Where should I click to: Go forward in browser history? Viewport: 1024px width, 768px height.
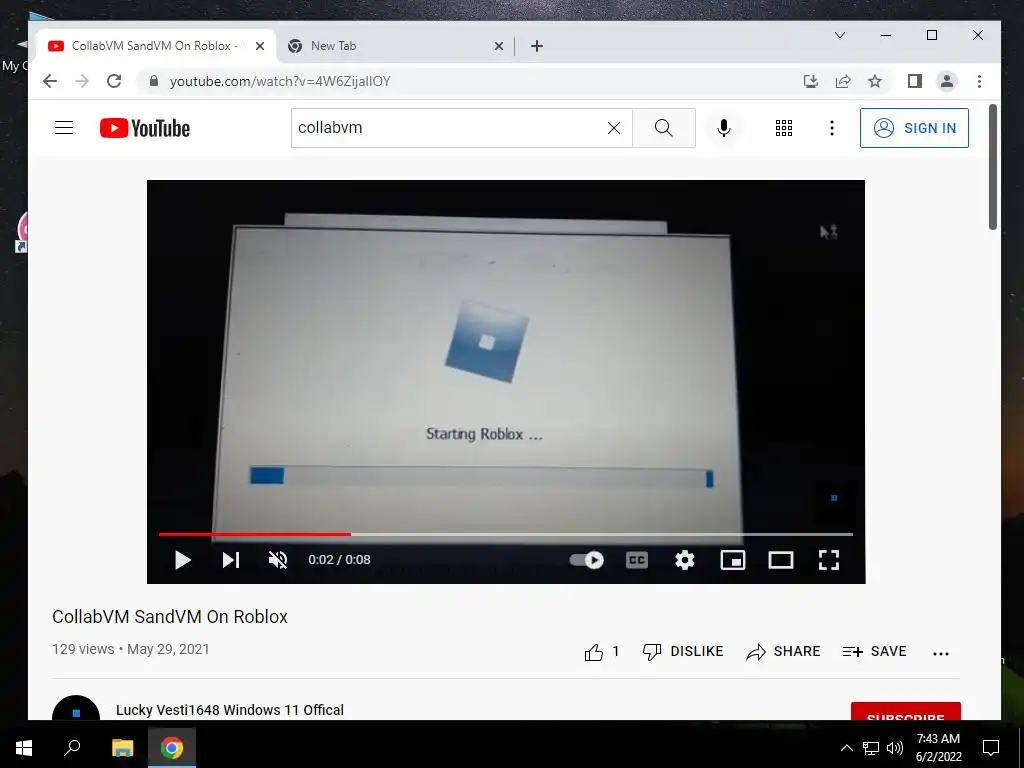click(x=82, y=81)
